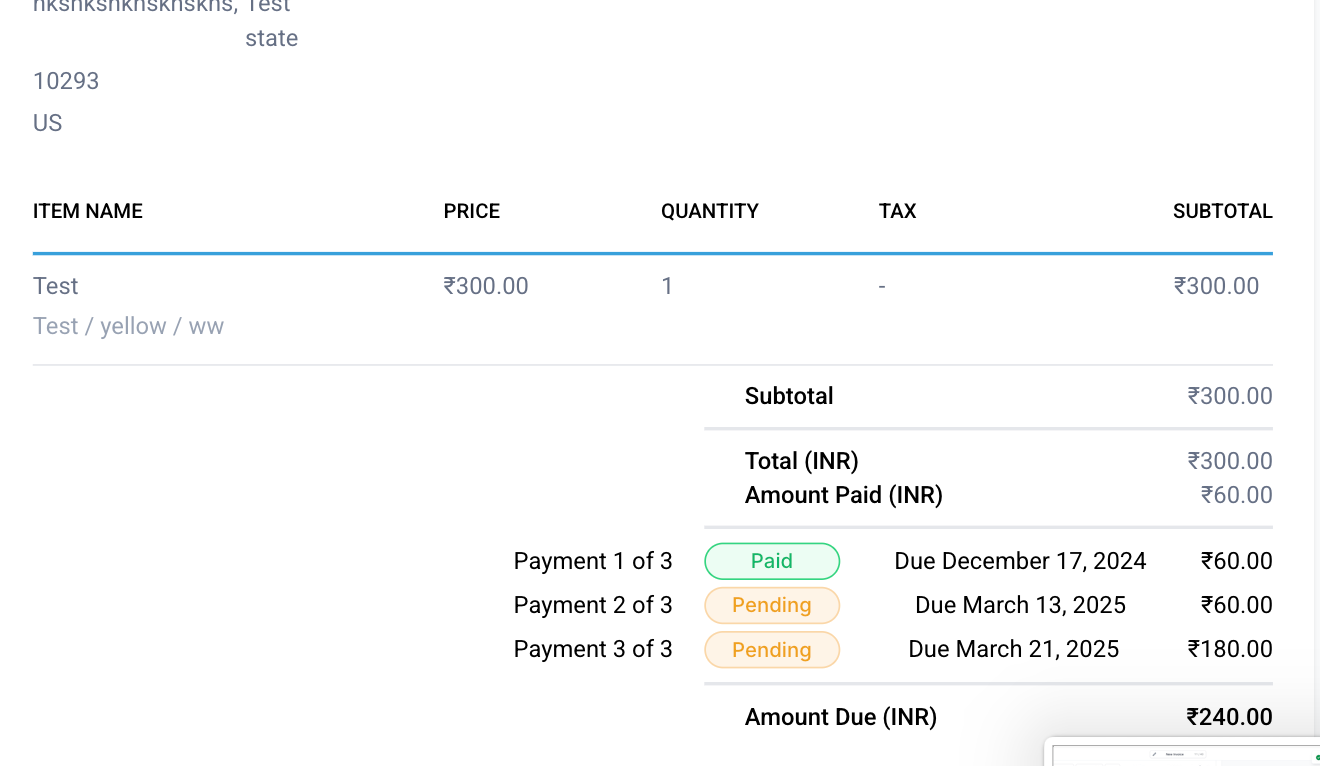Click the QUANTITY column header
1320x766 pixels.
click(x=709, y=211)
